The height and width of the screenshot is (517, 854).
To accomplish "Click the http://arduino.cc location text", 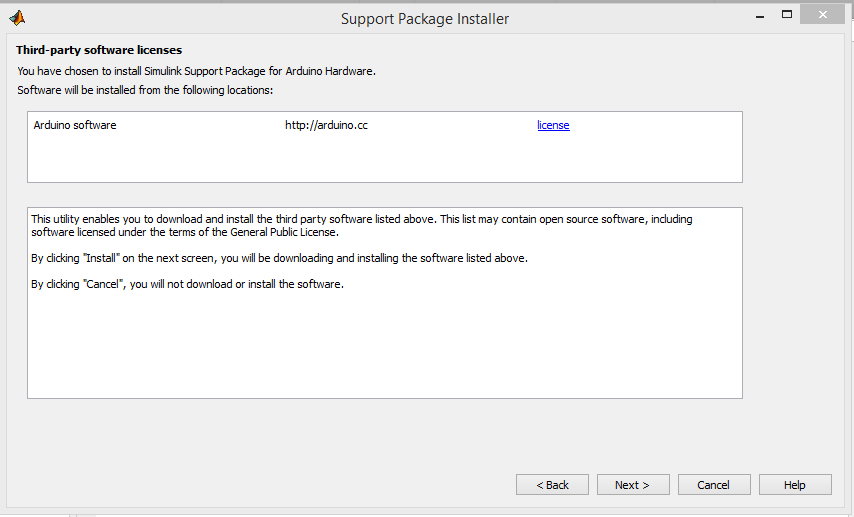I will pos(326,125).
